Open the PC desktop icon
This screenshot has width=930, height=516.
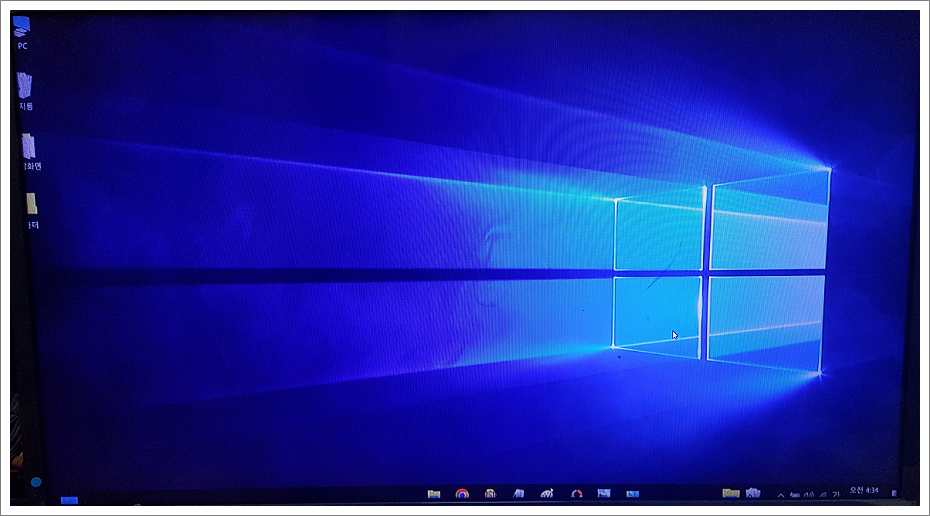[22, 32]
